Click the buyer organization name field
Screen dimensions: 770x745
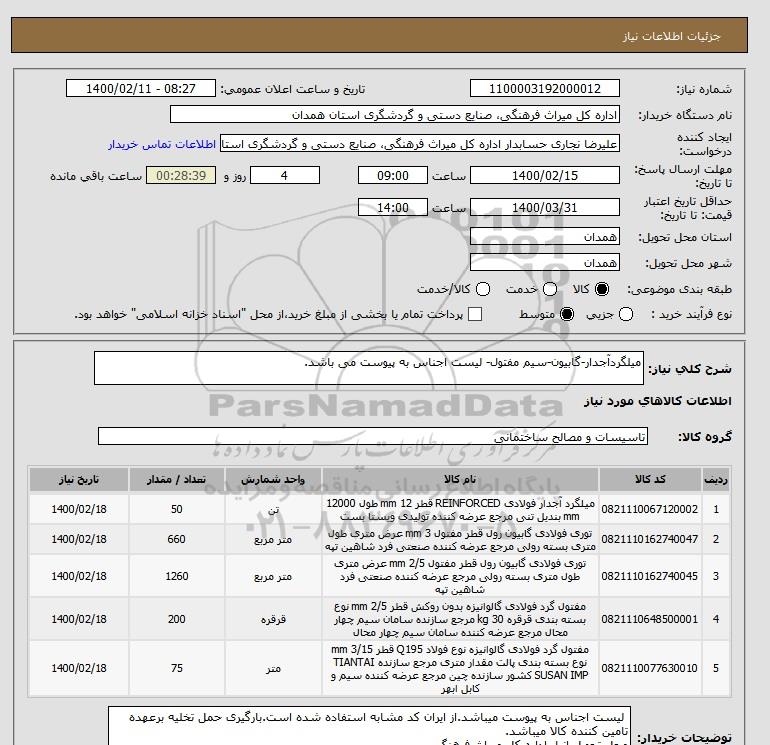395,114
